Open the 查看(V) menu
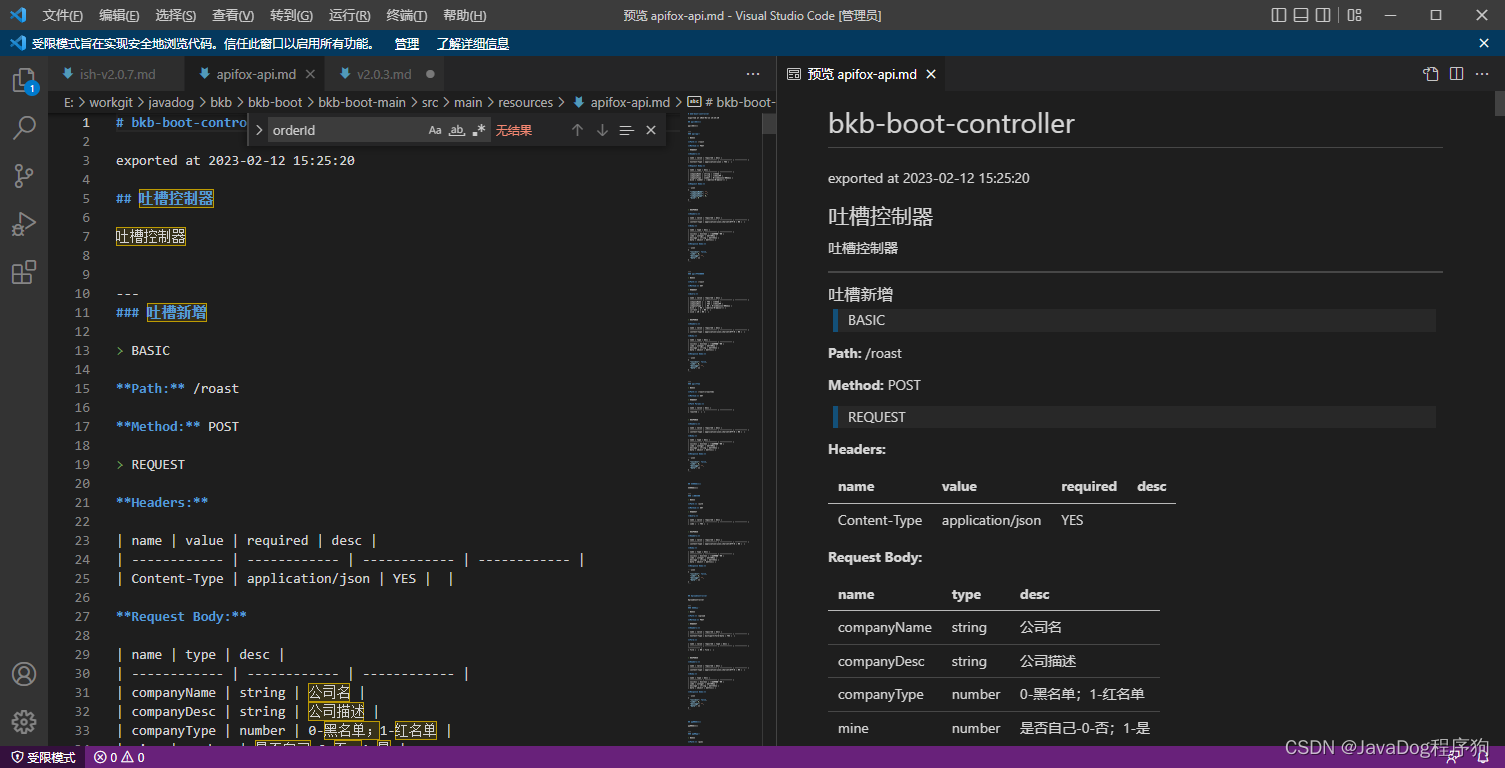The image size is (1505, 768). click(x=233, y=15)
